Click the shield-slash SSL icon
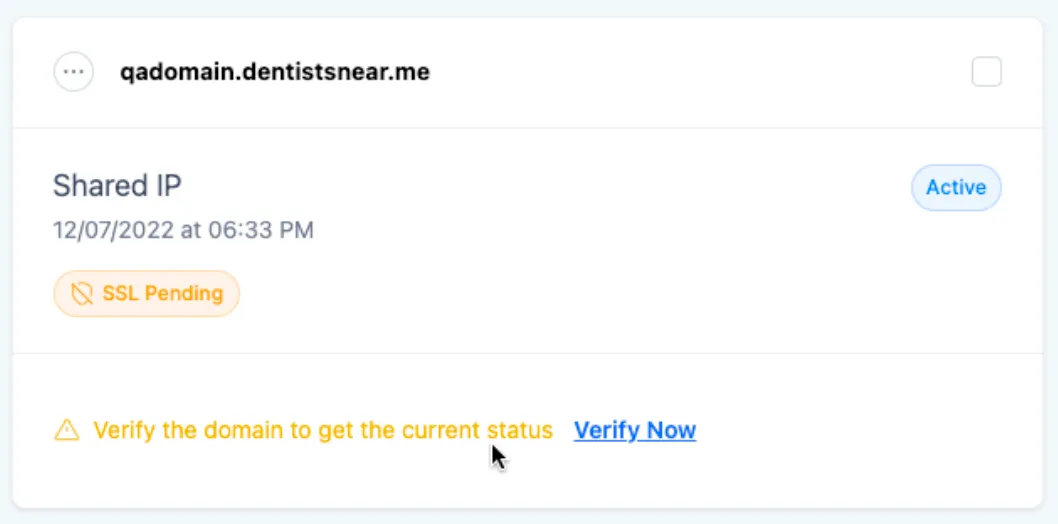 pyautogui.click(x=82, y=293)
